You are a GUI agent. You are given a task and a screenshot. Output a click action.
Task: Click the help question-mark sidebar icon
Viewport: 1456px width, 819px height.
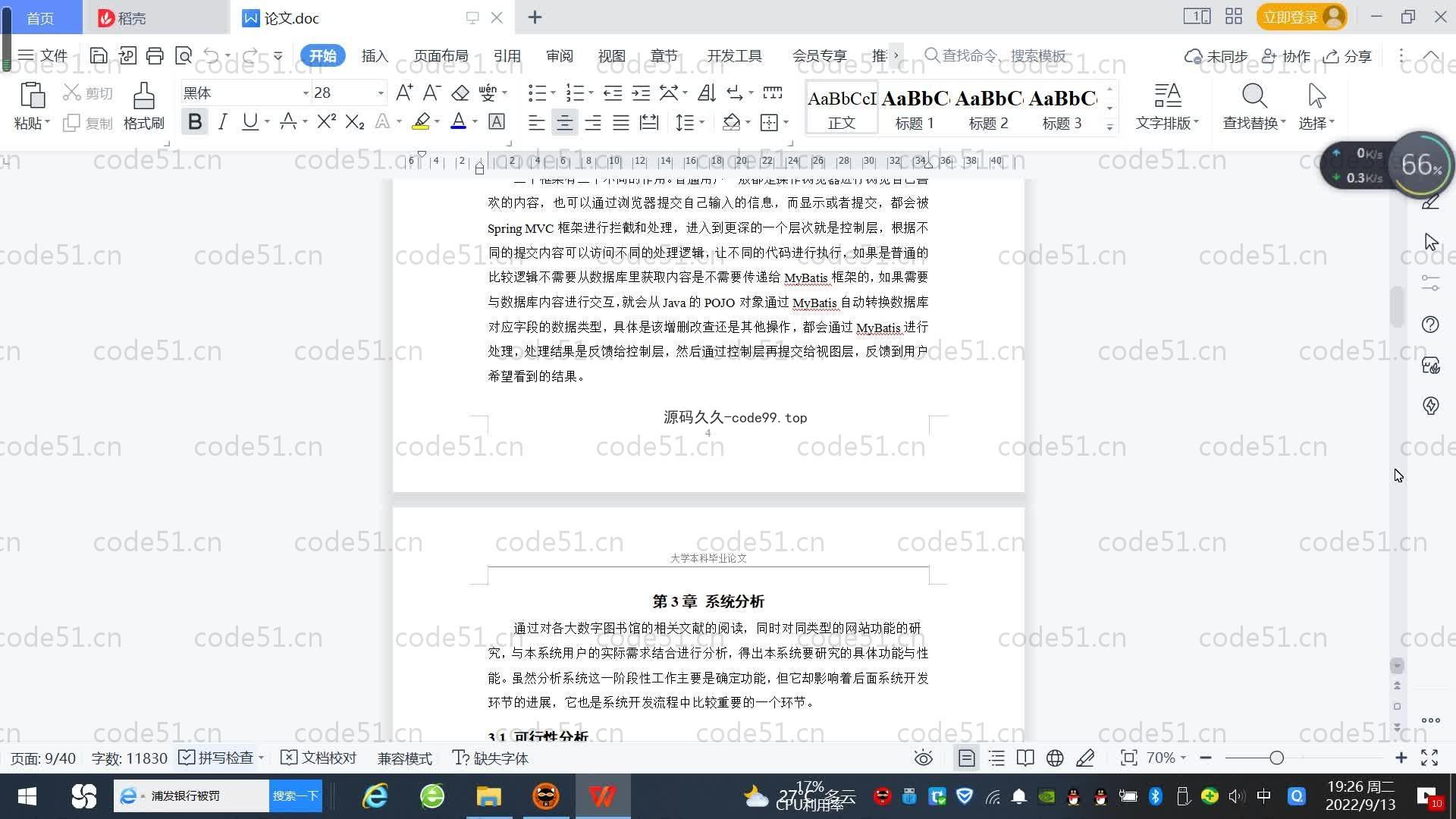click(1430, 325)
